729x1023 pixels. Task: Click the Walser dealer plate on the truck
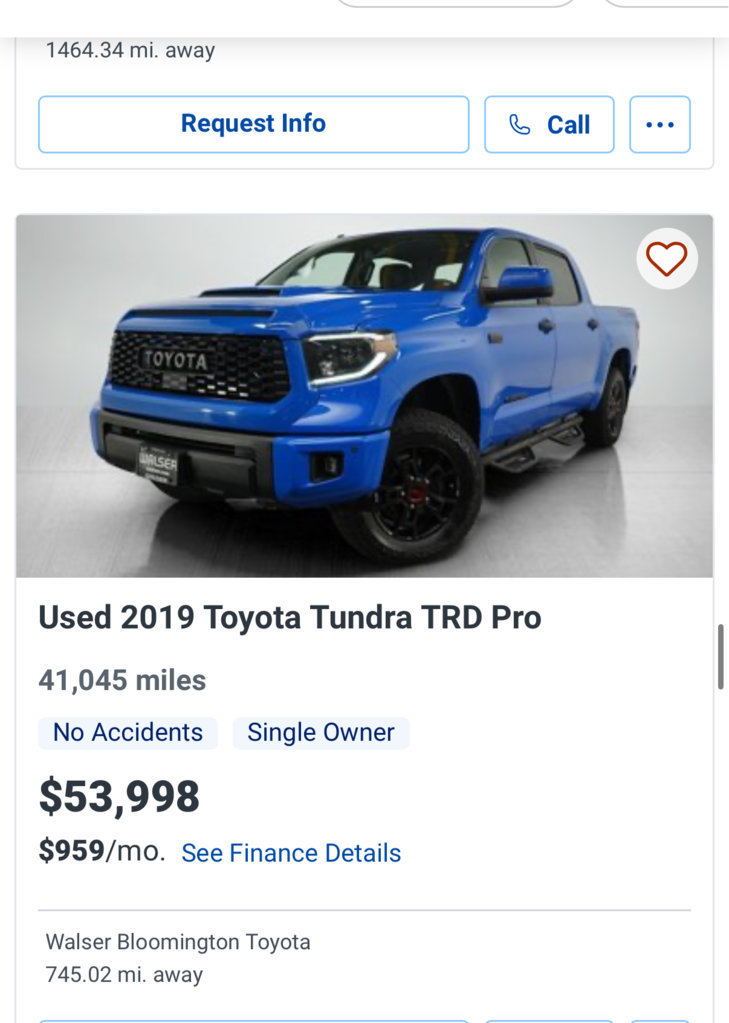pyautogui.click(x=157, y=464)
